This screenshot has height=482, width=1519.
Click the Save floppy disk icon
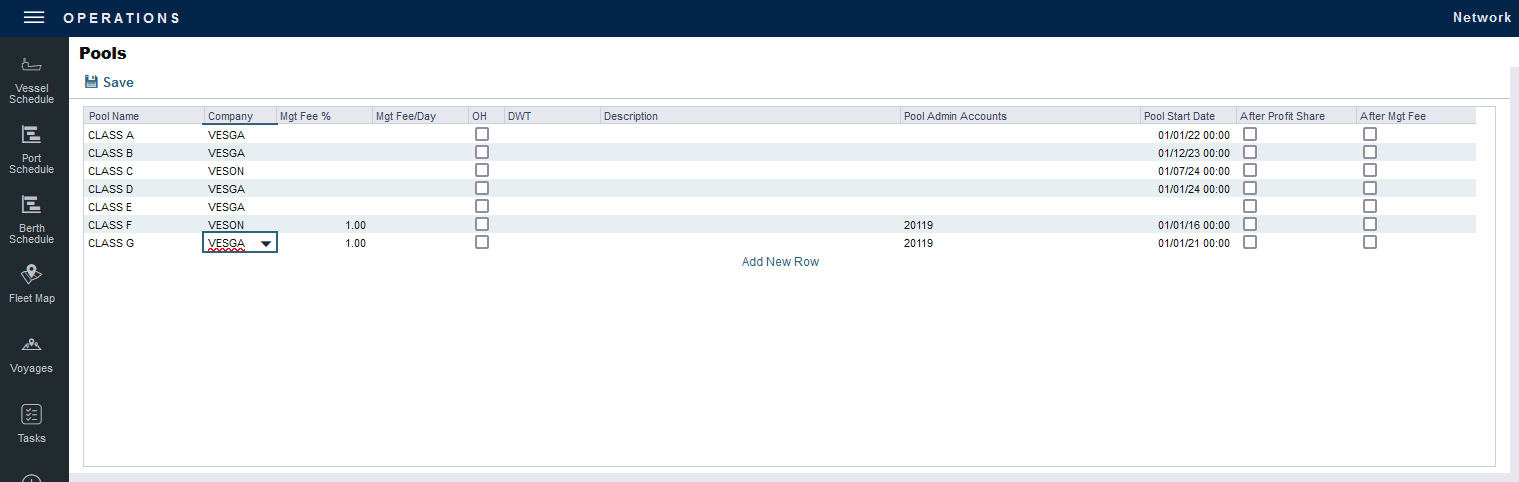click(91, 82)
